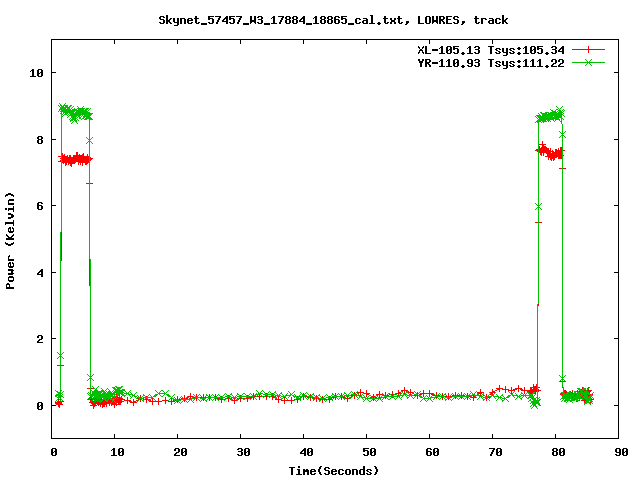Click y-axis tick label 4
This screenshot has height=480, width=640.
click(40, 273)
